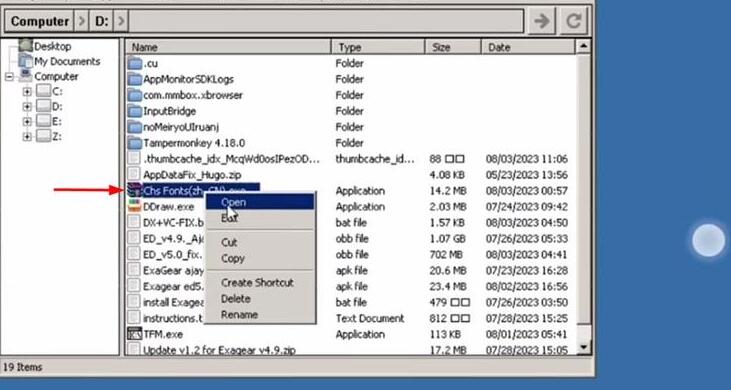The image size is (731, 390).
Task: Choose Copy in the context menu
Action: [233, 259]
